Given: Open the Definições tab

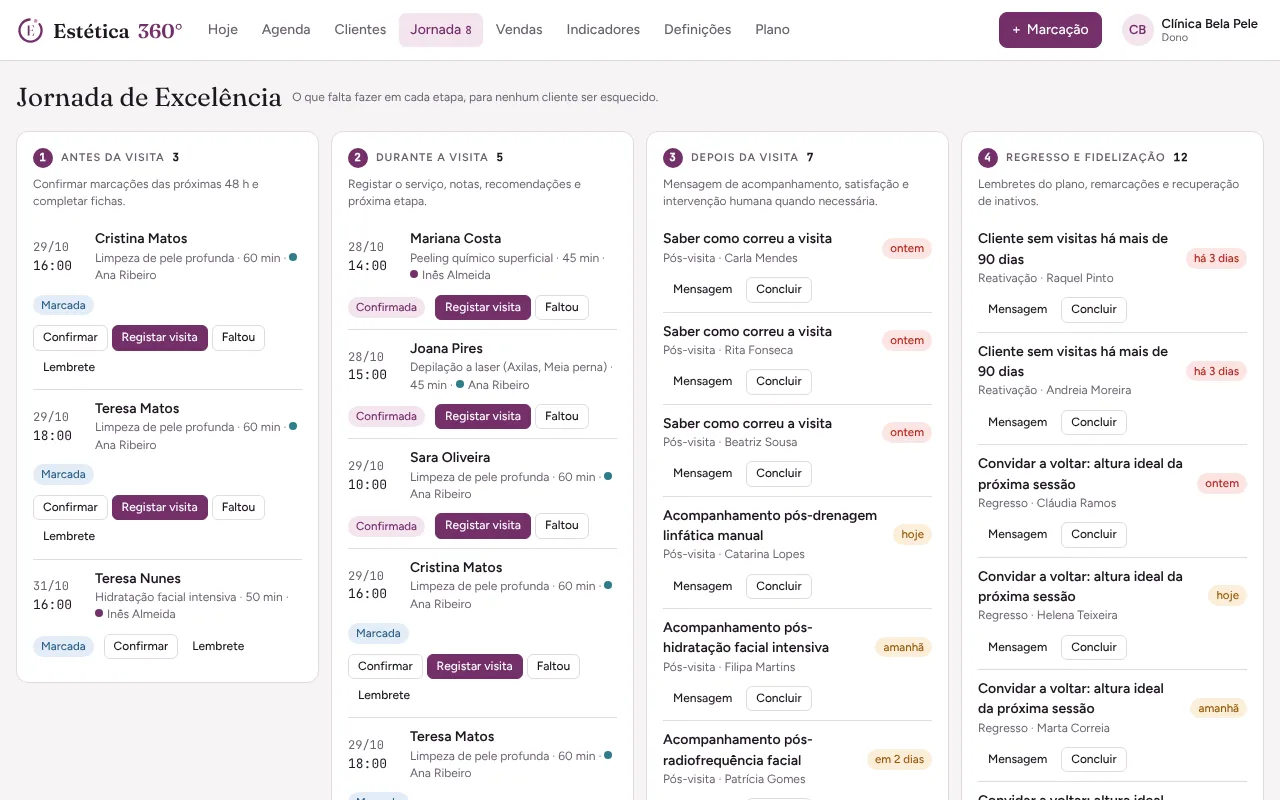Looking at the screenshot, I should pyautogui.click(x=698, y=30).
